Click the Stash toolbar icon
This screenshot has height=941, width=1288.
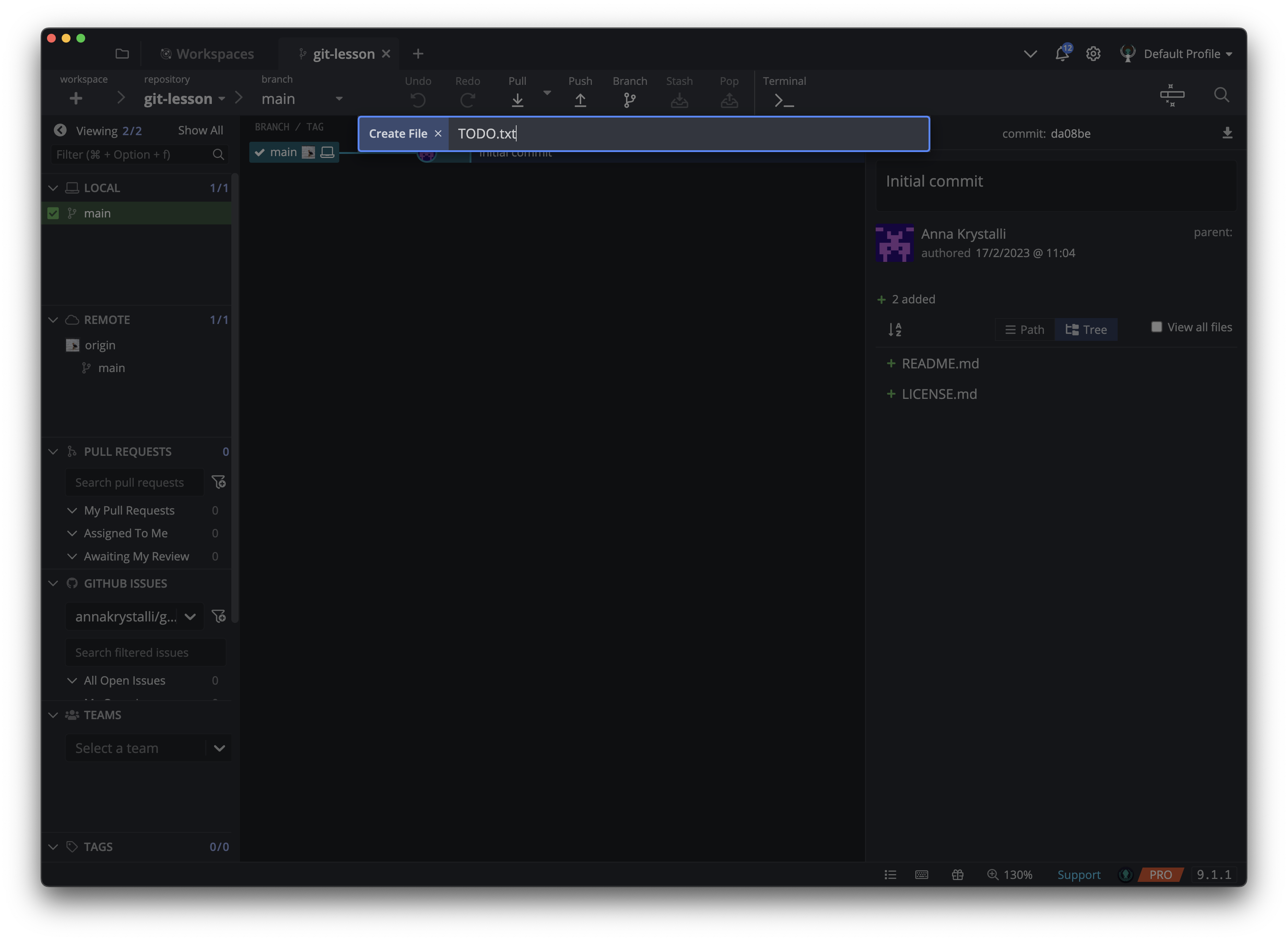(x=679, y=100)
